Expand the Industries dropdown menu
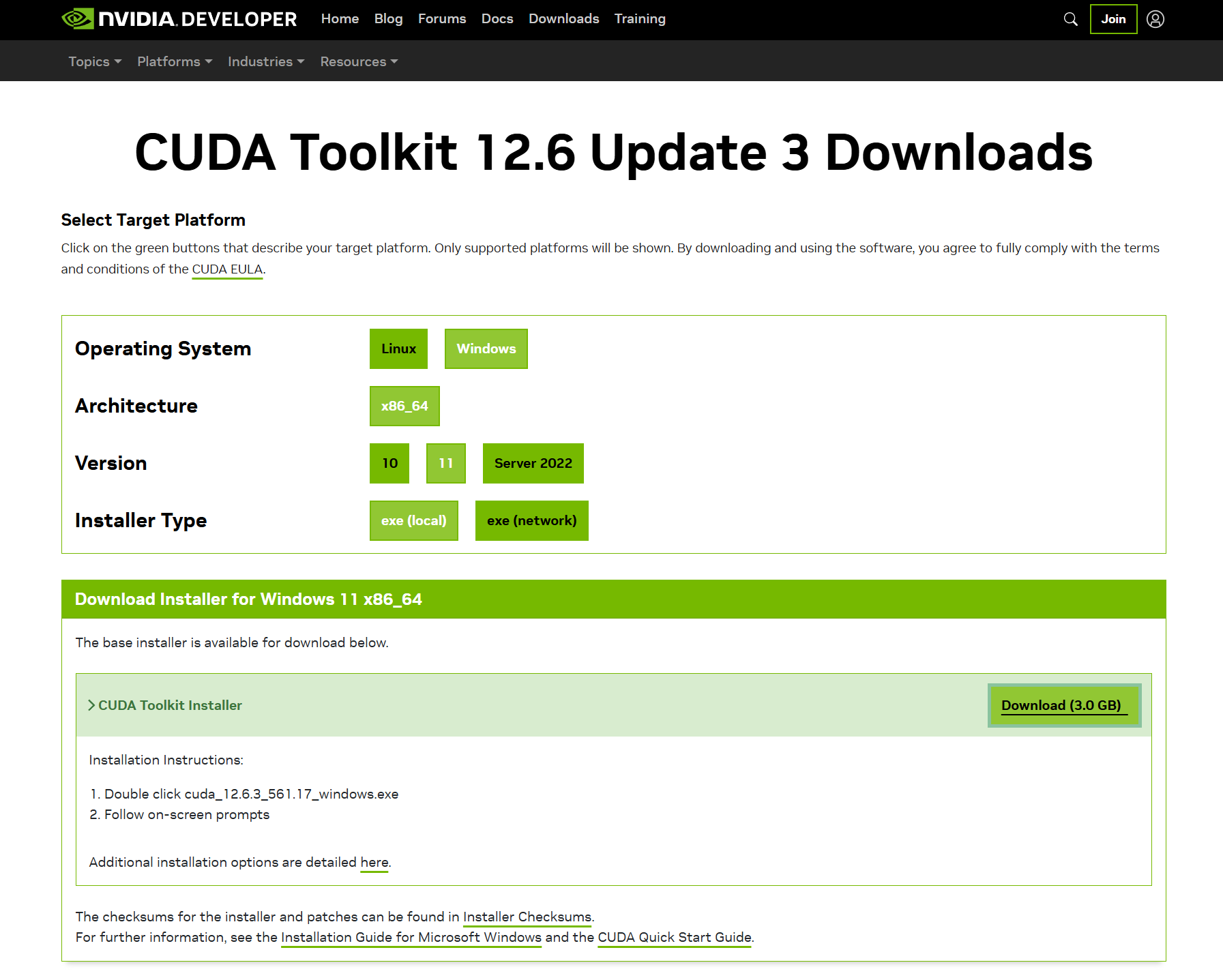This screenshot has height=980, width=1223. [266, 61]
